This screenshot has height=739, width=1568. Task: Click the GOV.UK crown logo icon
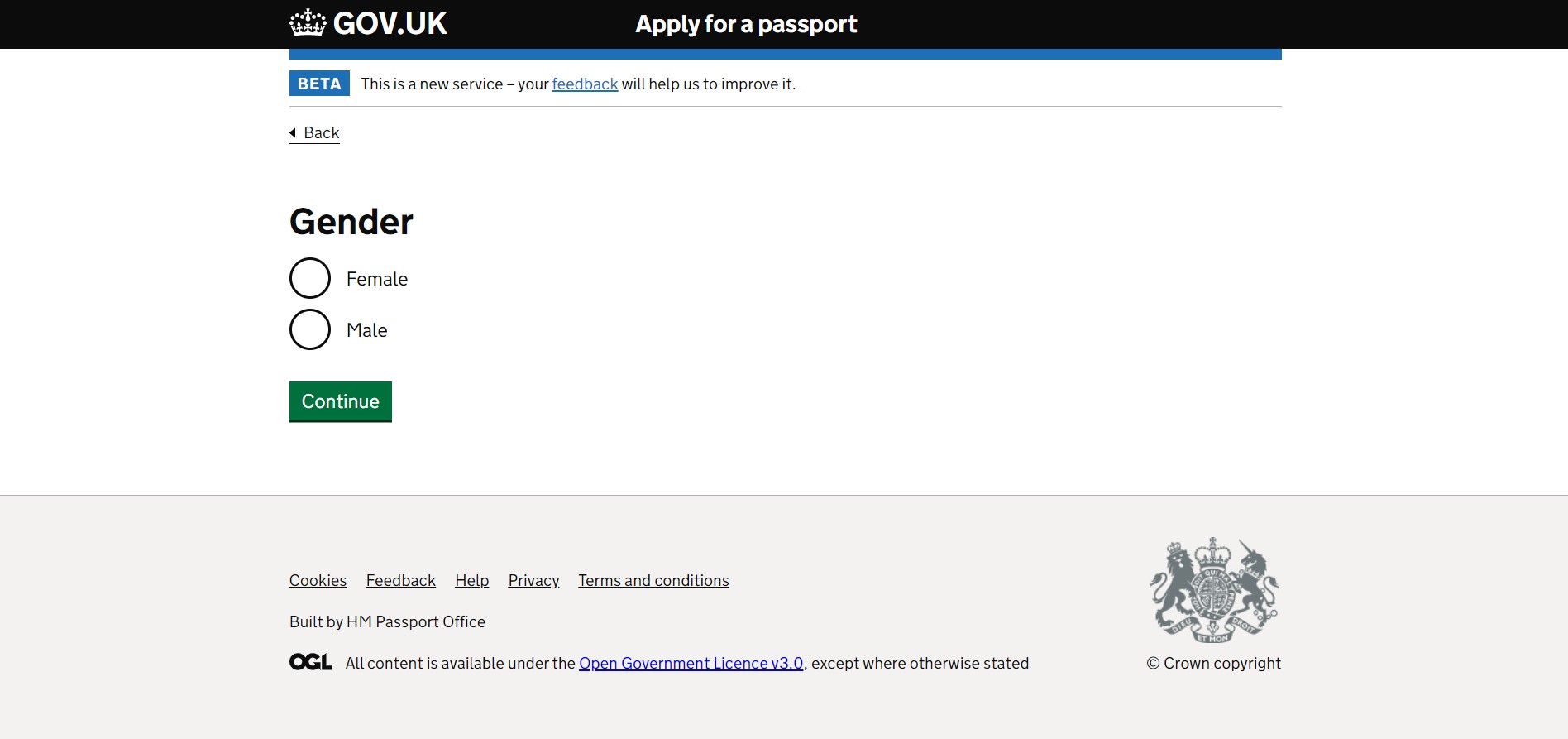[x=308, y=23]
